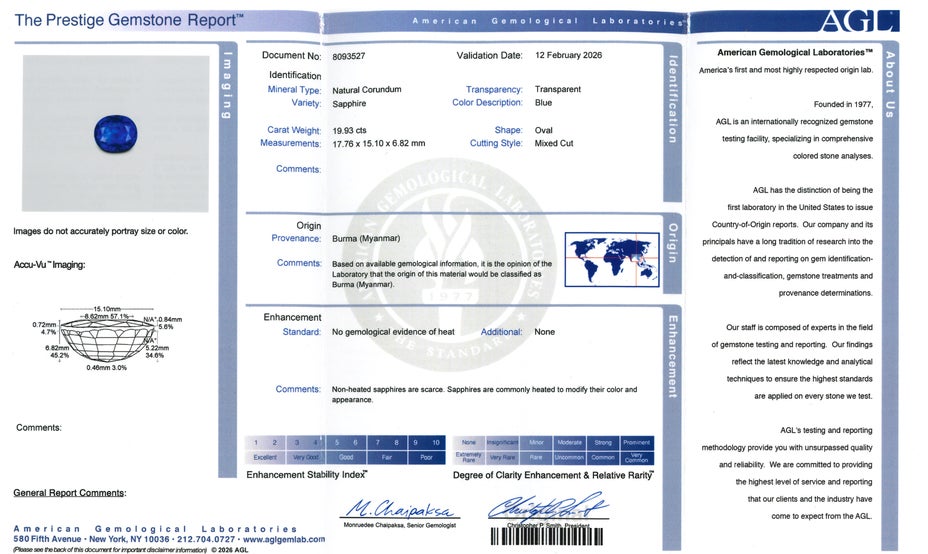
Task: Click the 0.46mm 3.0% label under diagram
Action: click(107, 368)
